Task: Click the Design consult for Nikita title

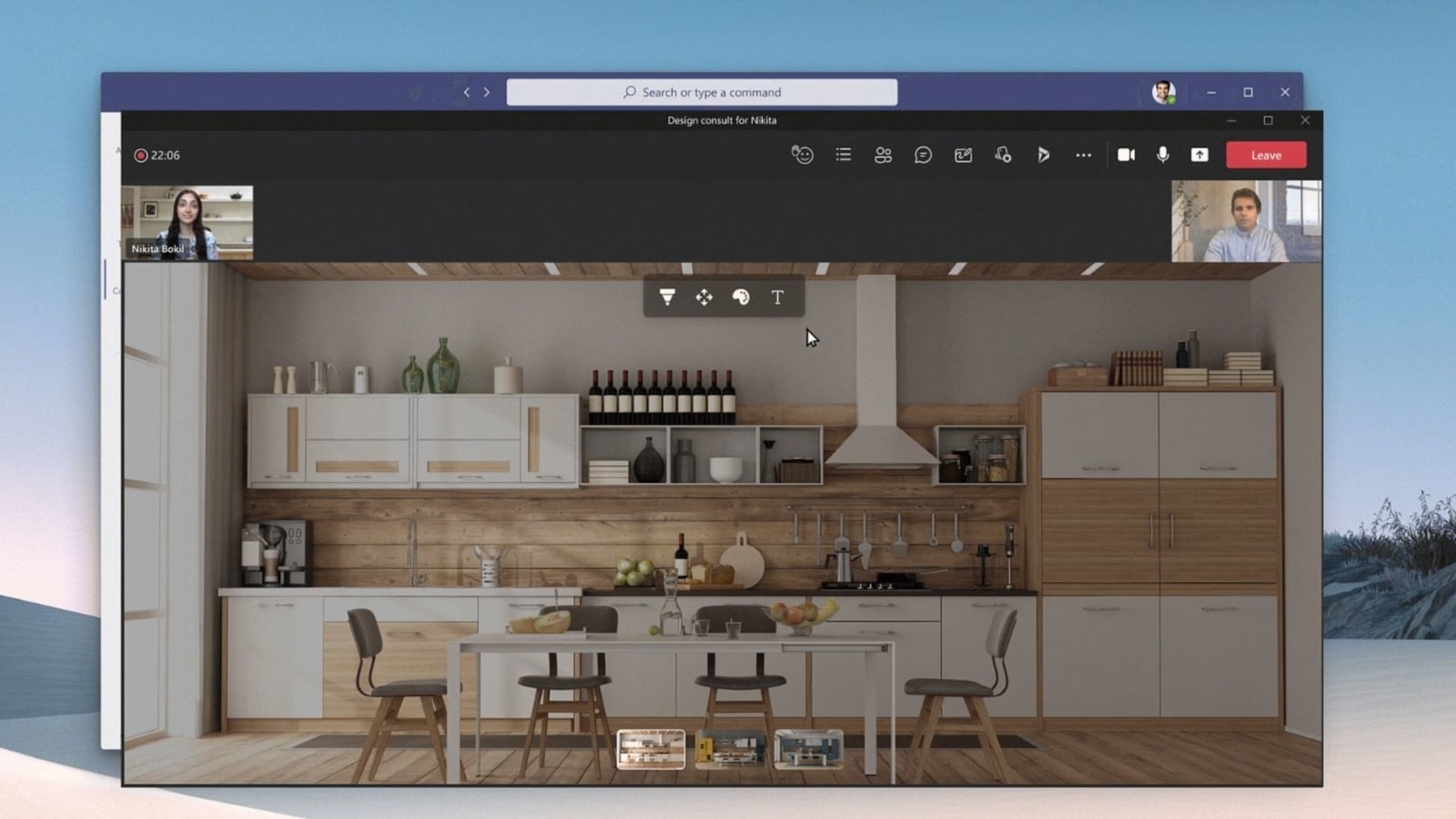Action: [722, 120]
